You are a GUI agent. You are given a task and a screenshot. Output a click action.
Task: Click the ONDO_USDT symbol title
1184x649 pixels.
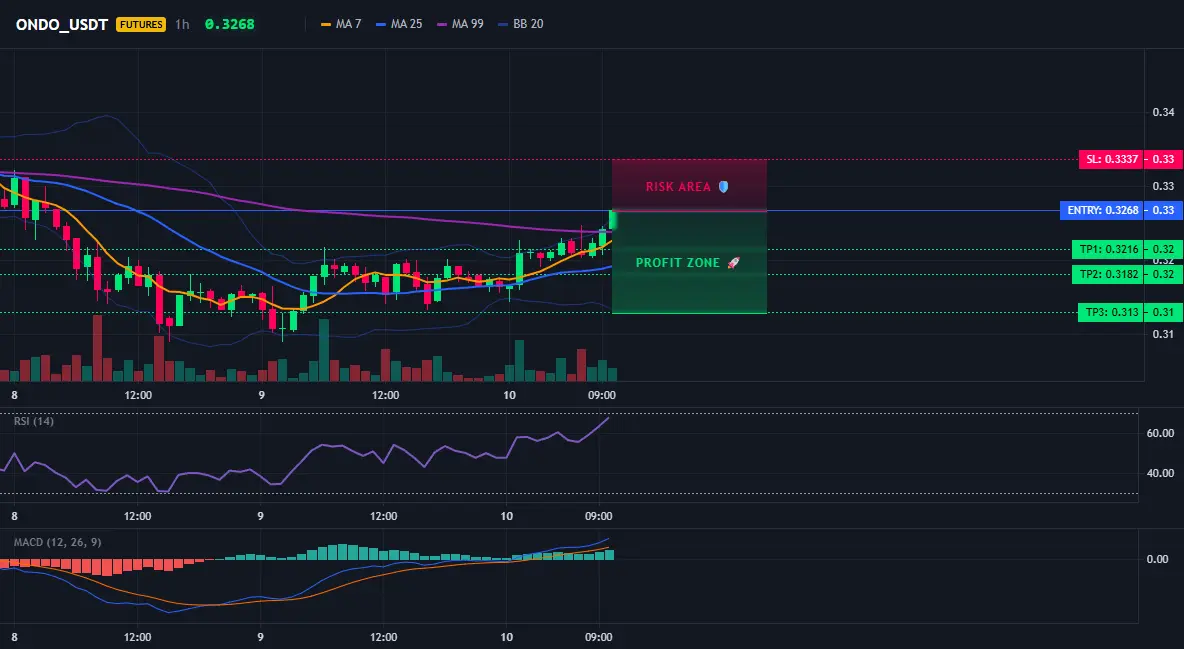coord(62,24)
